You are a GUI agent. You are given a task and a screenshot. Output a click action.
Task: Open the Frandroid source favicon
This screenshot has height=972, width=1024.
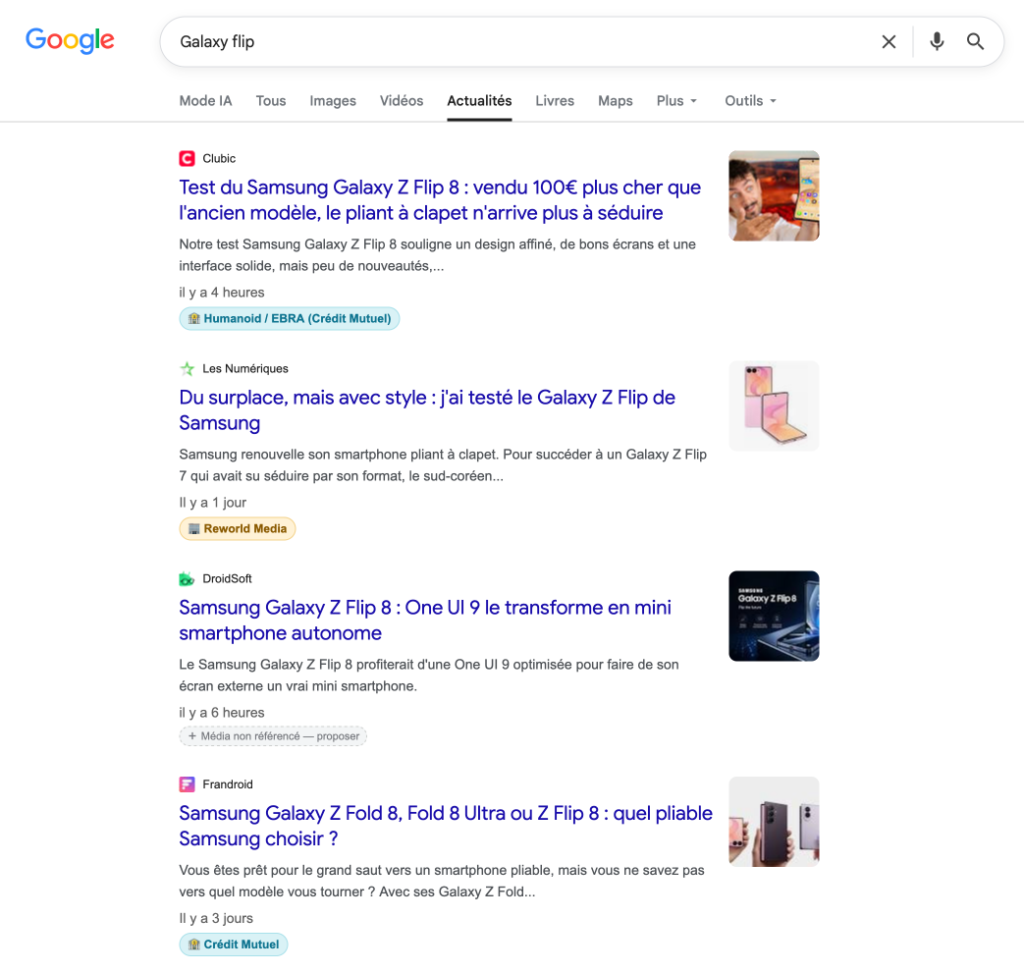187,784
